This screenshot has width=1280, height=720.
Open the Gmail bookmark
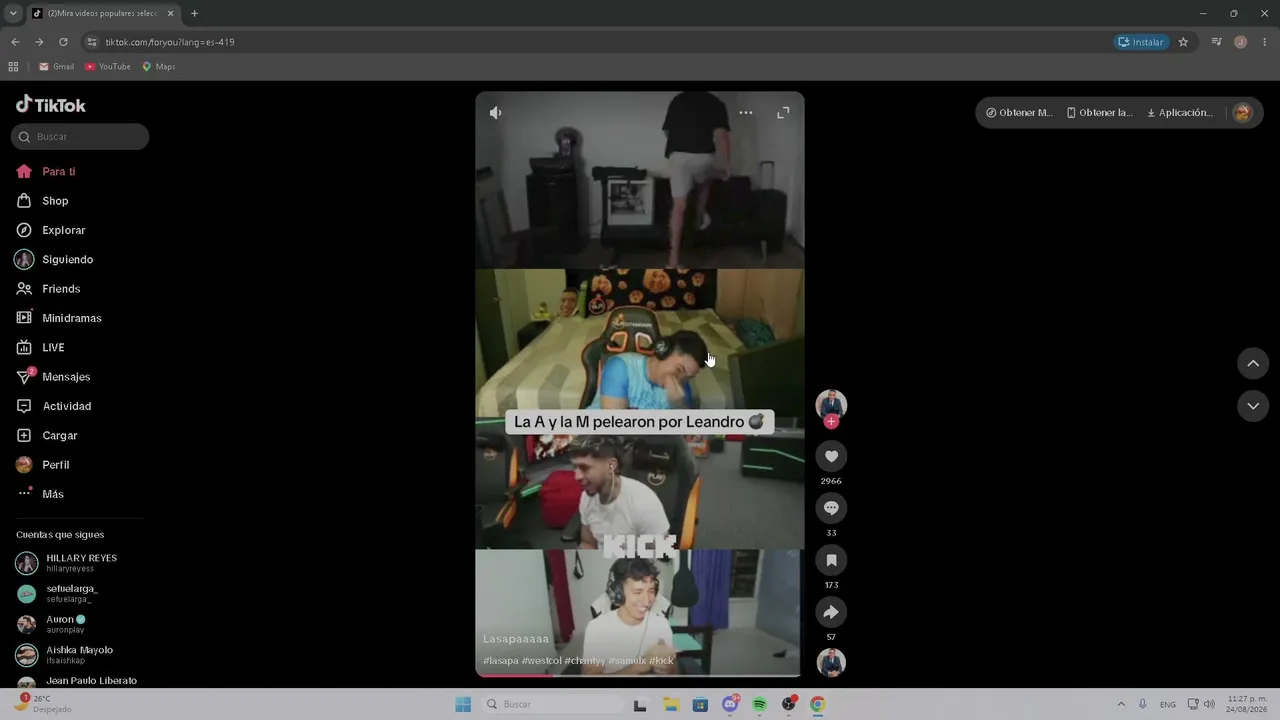(x=56, y=67)
